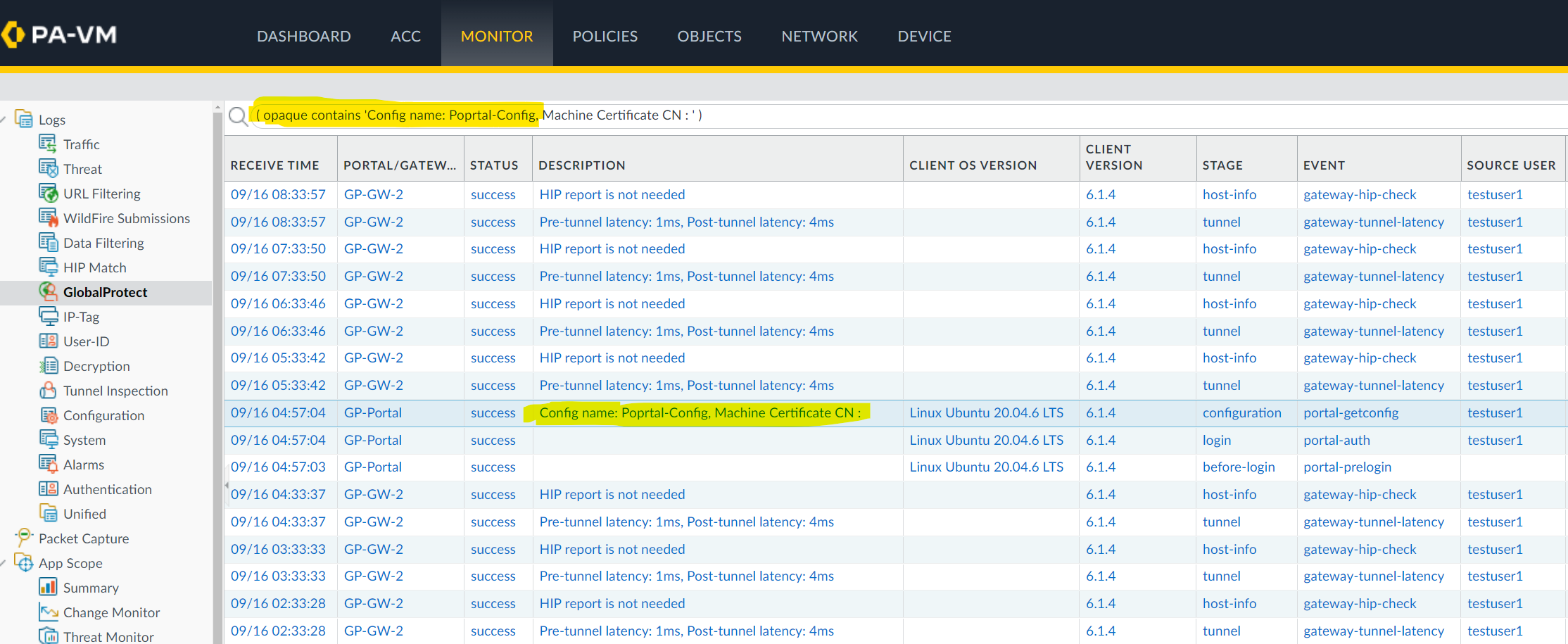Open the Decryption log icon
The width and height of the screenshot is (1568, 644).
pos(48,366)
